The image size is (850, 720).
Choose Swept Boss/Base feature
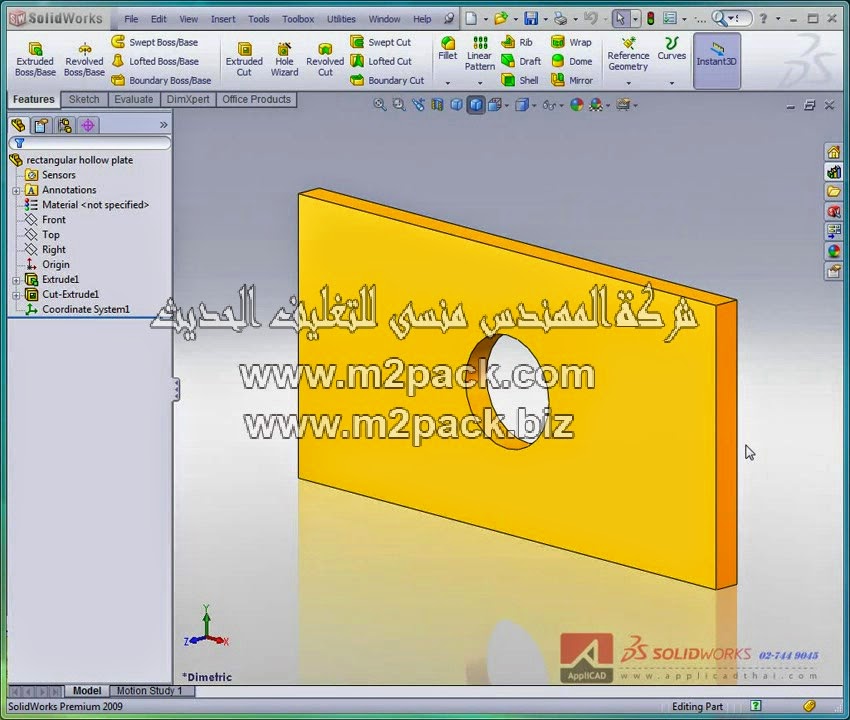(155, 42)
